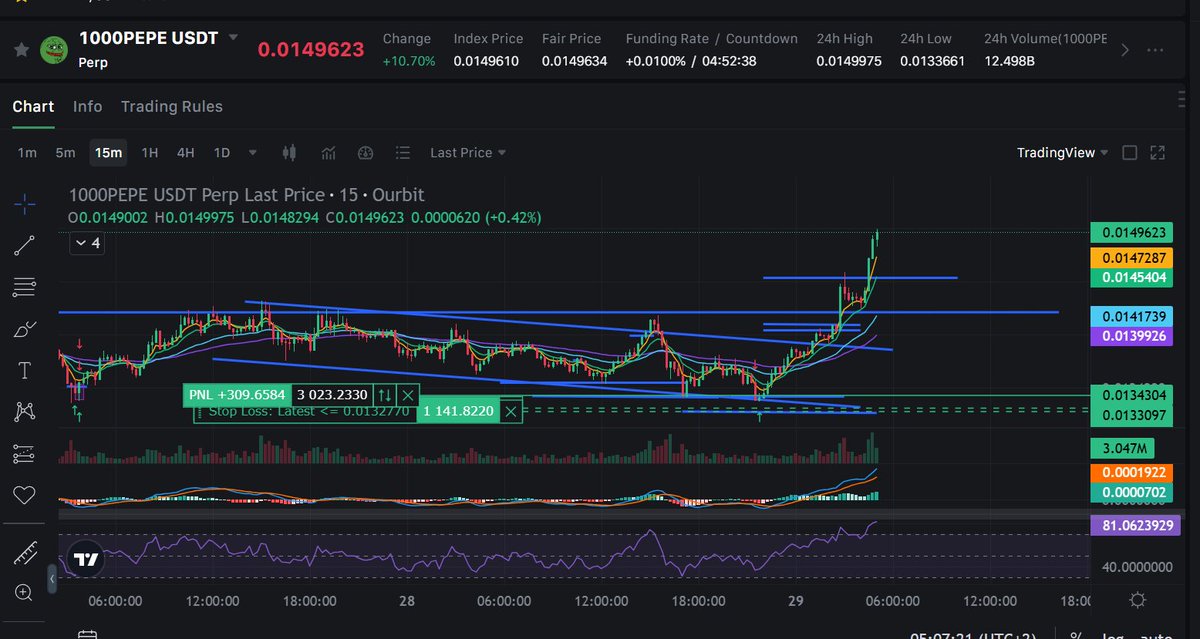Select the Text annotation tool
This screenshot has height=639, width=1200.
click(25, 371)
